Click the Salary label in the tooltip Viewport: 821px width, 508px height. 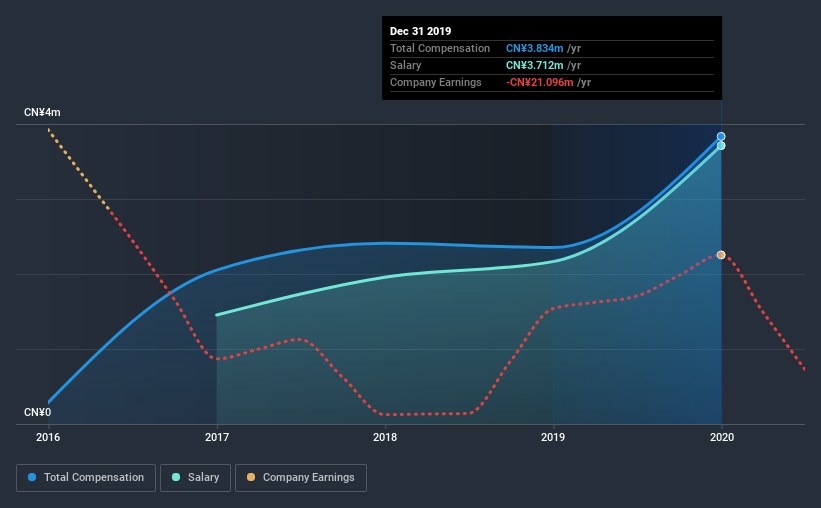(x=405, y=65)
